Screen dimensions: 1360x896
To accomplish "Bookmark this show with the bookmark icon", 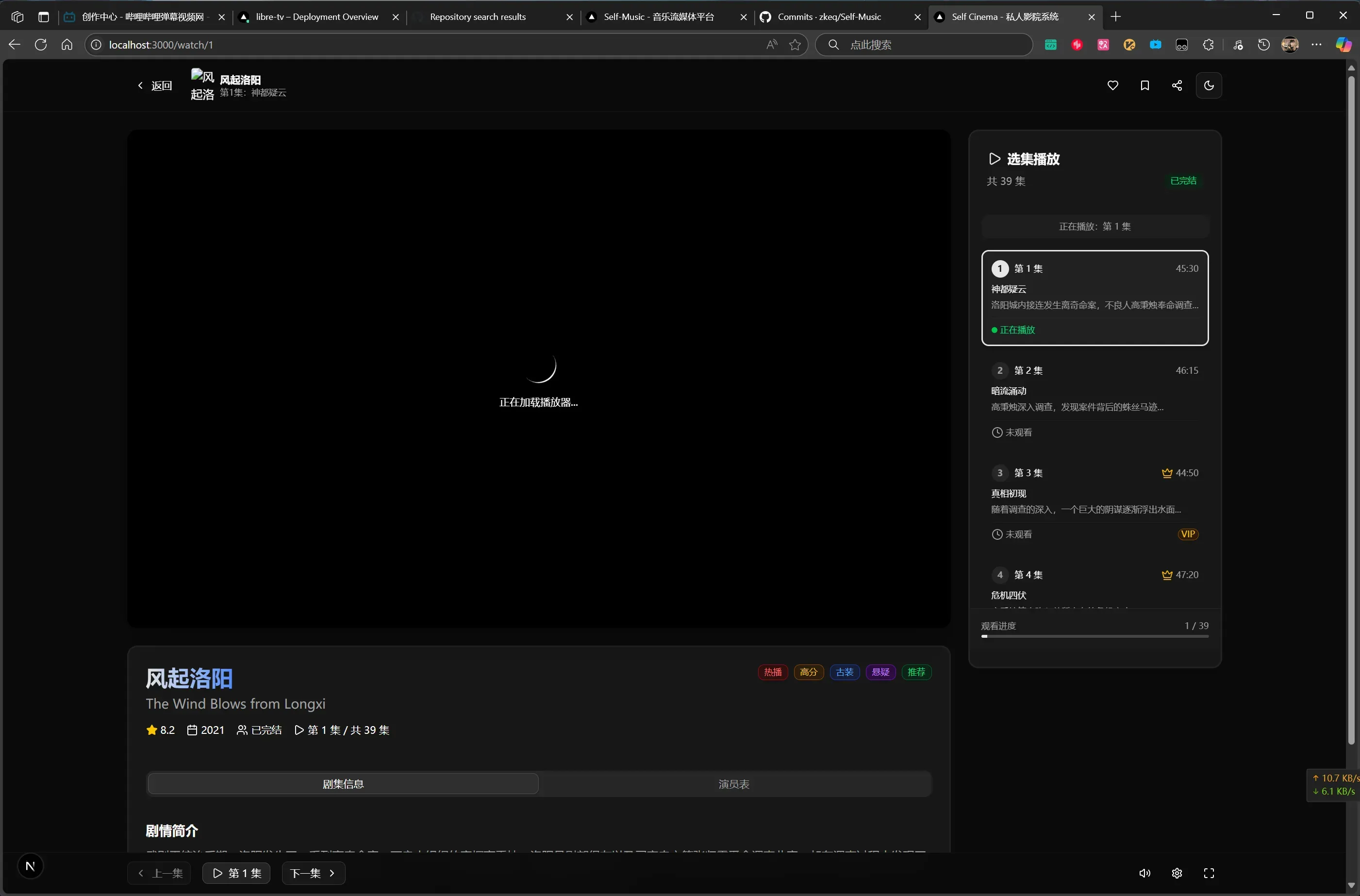I will 1144,86.
